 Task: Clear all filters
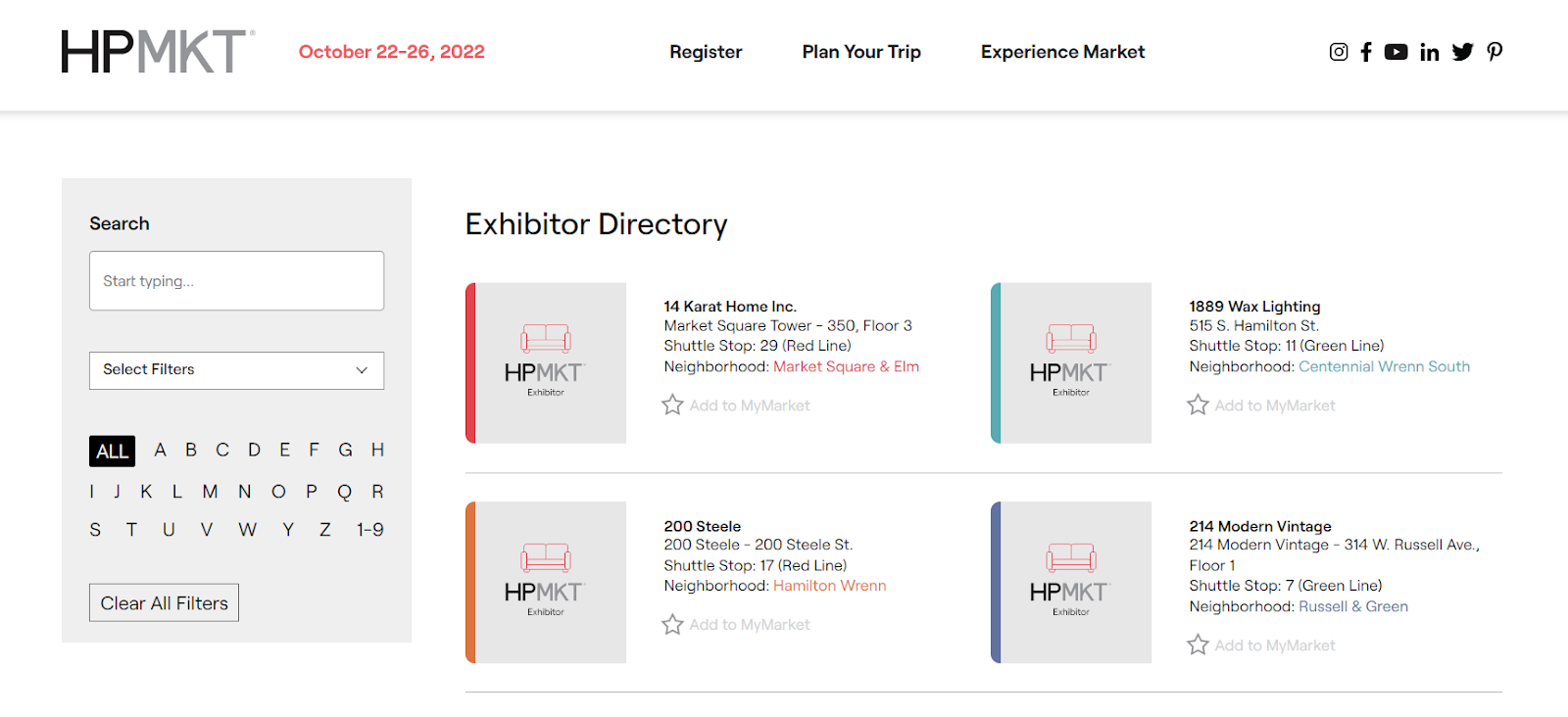164,603
